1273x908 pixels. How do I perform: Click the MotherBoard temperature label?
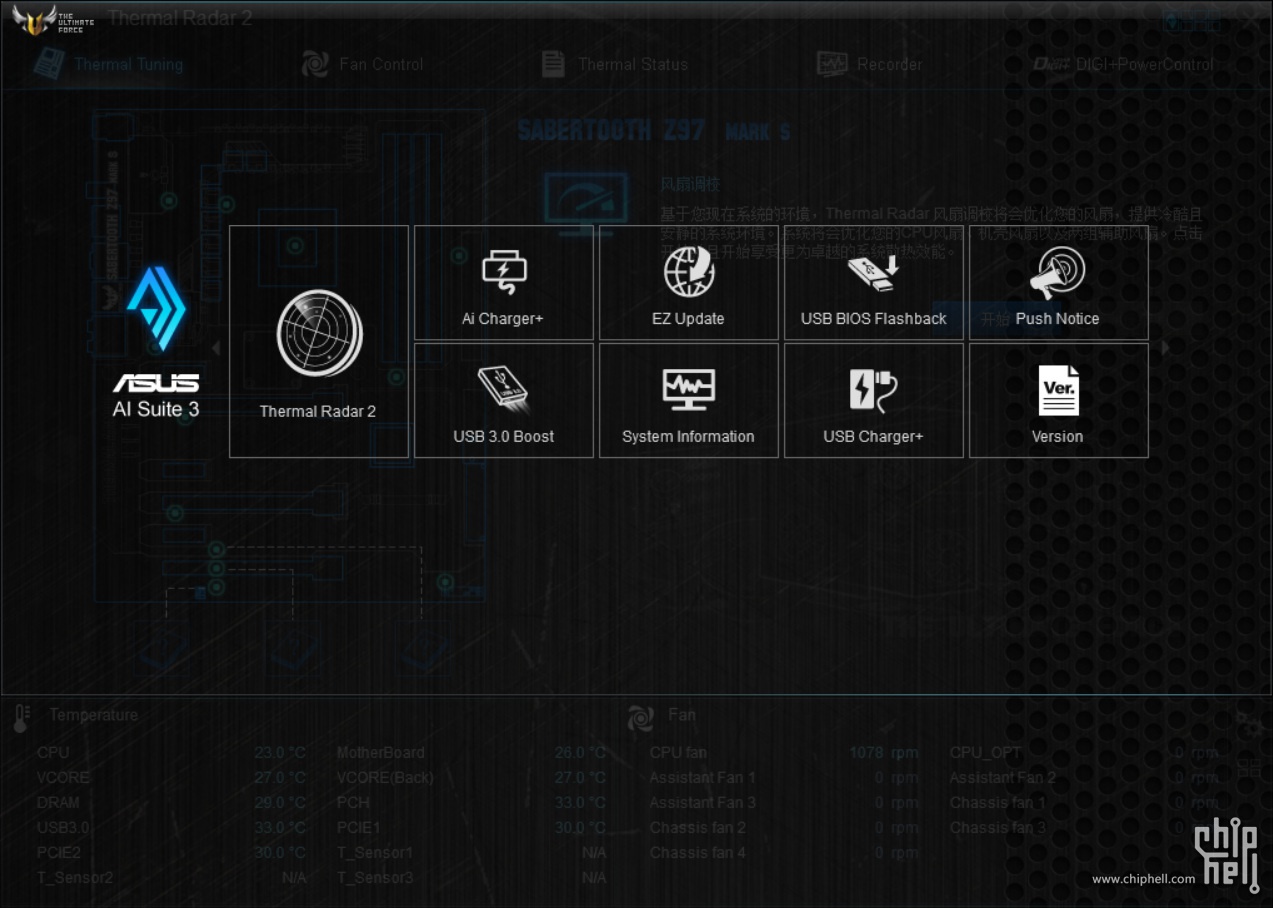pos(381,752)
